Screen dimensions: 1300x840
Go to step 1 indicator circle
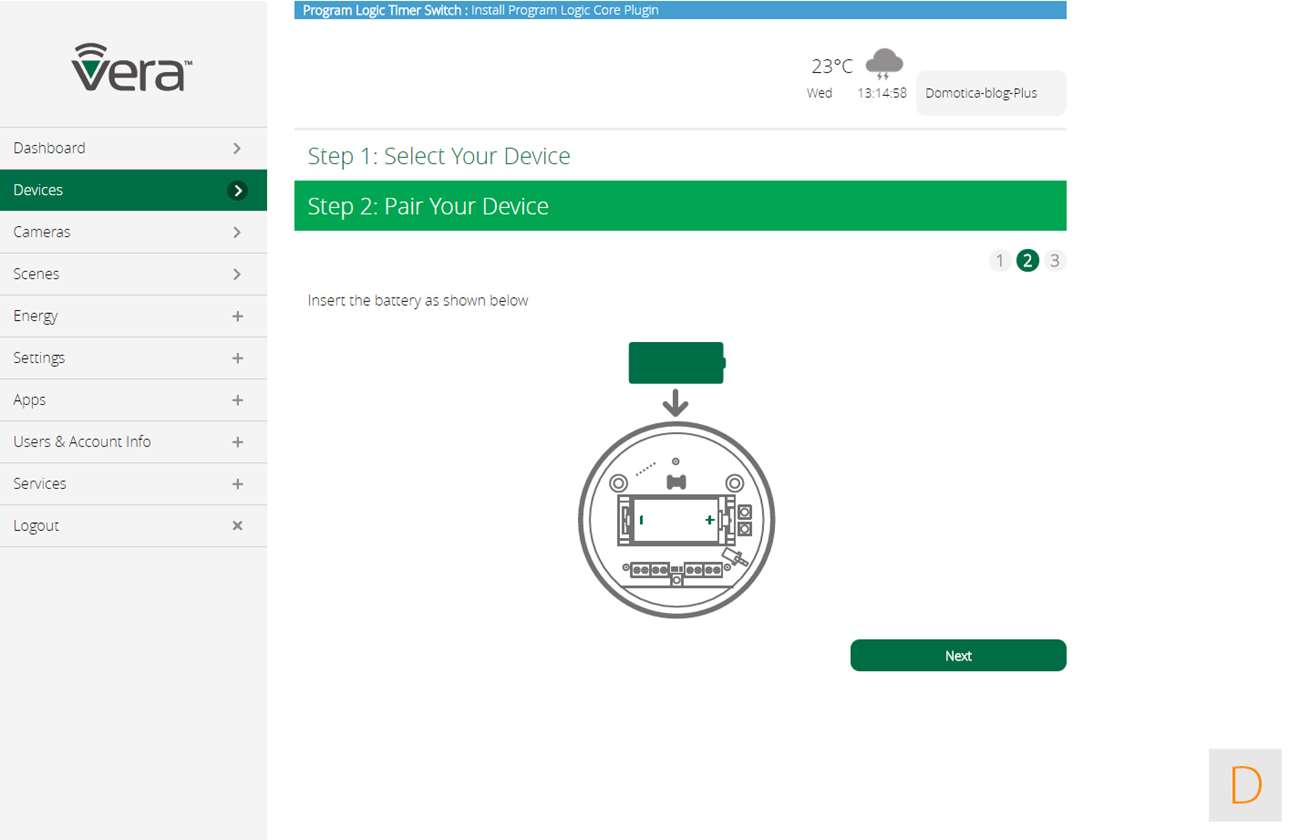tap(999, 261)
